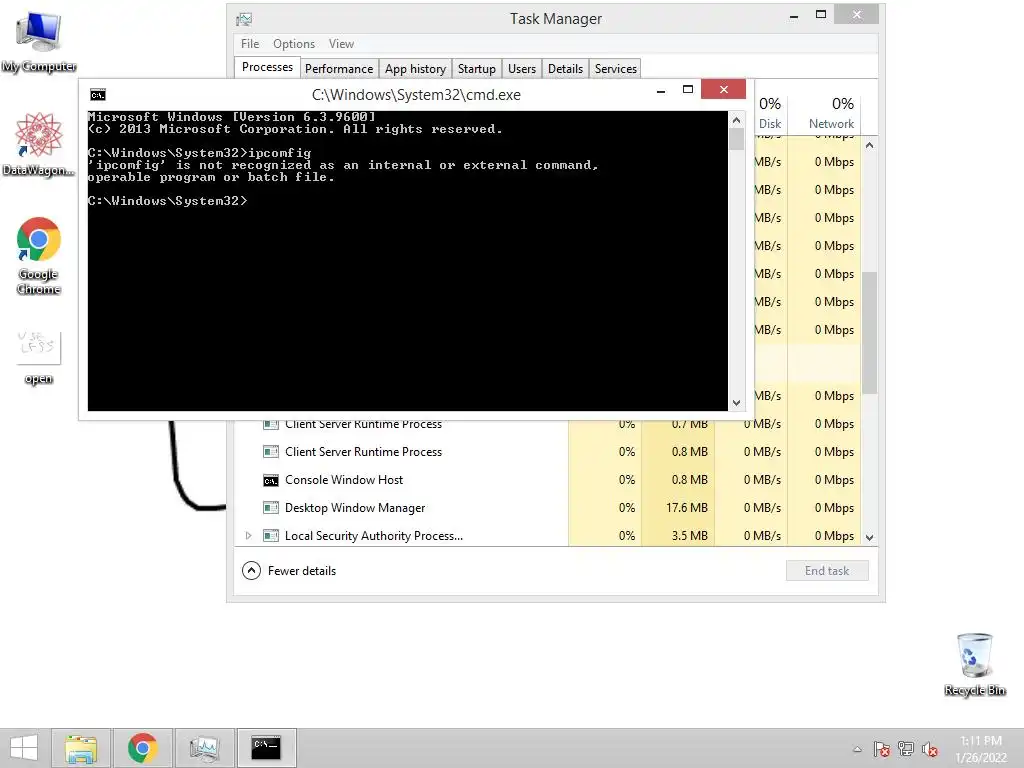Open the Recycle Bin icon
Viewport: 1024px width, 768px height.
pos(974,664)
